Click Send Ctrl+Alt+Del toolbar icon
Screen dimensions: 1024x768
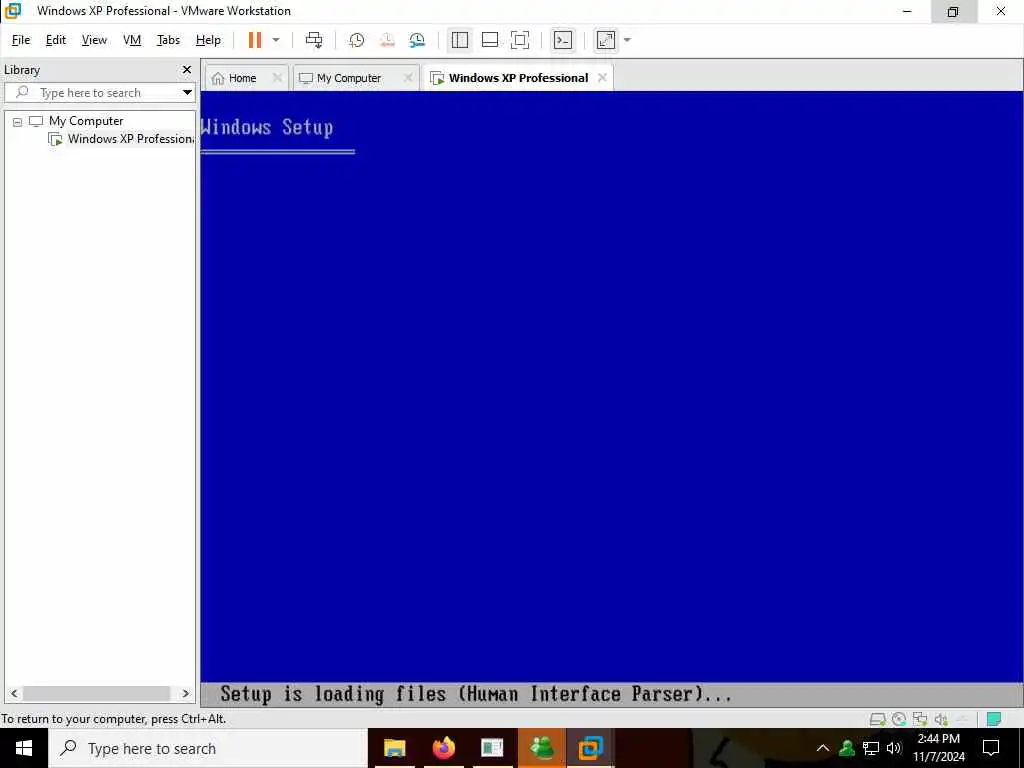(314, 40)
